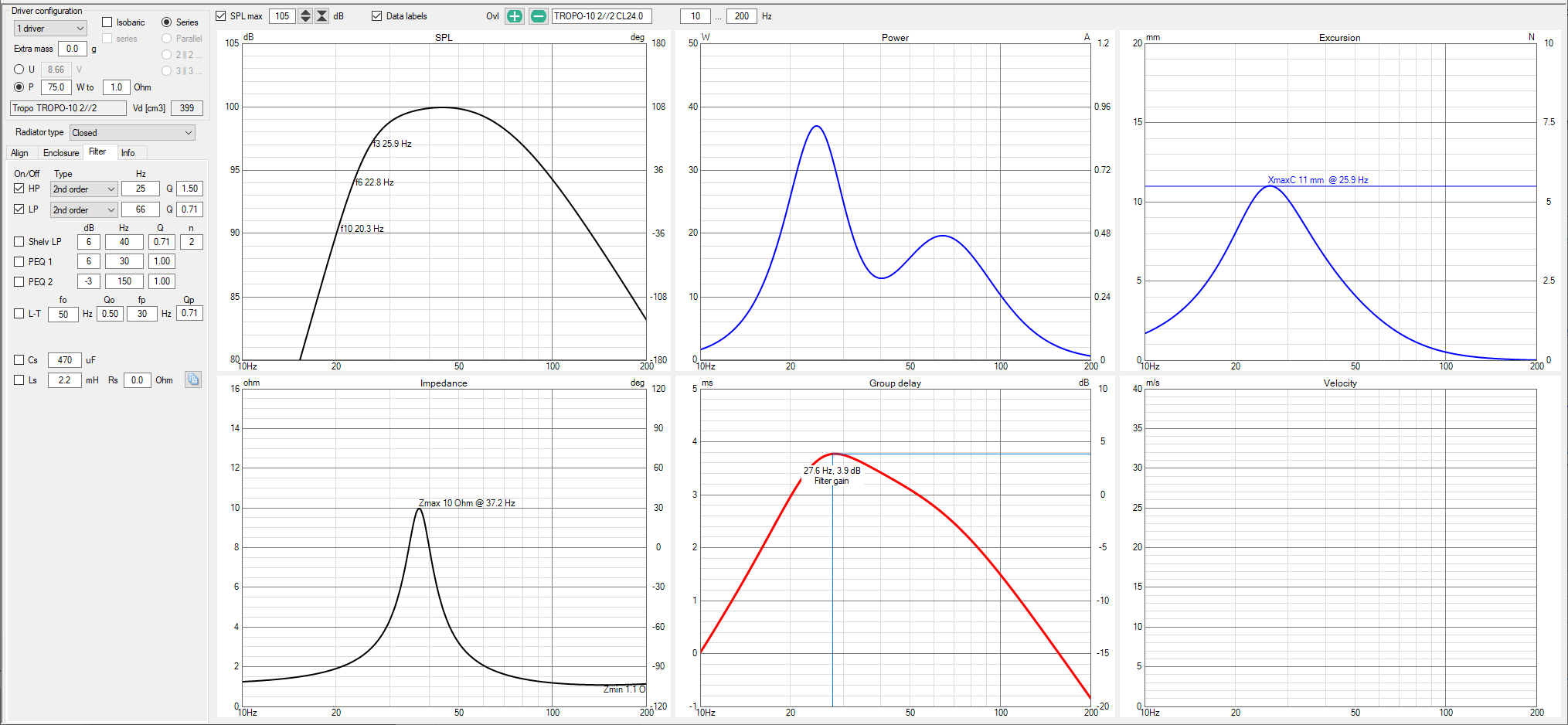Click the Extra mass input field
The height and width of the screenshot is (725, 1568).
point(73,49)
